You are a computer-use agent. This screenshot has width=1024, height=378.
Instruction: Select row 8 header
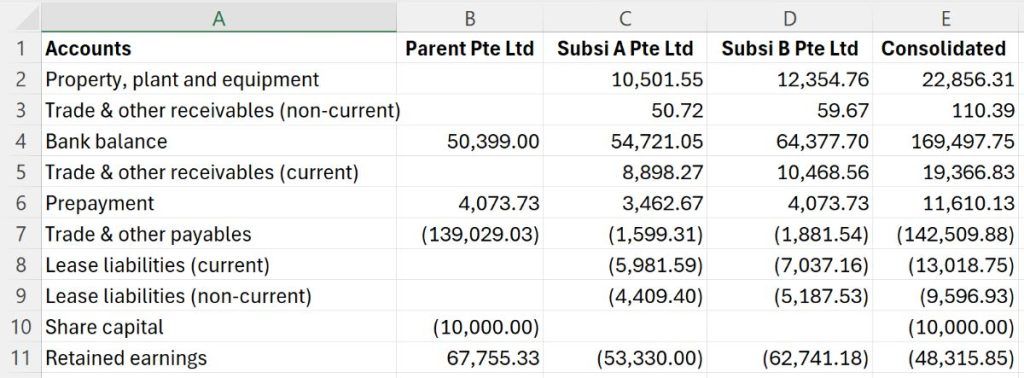tap(21, 265)
